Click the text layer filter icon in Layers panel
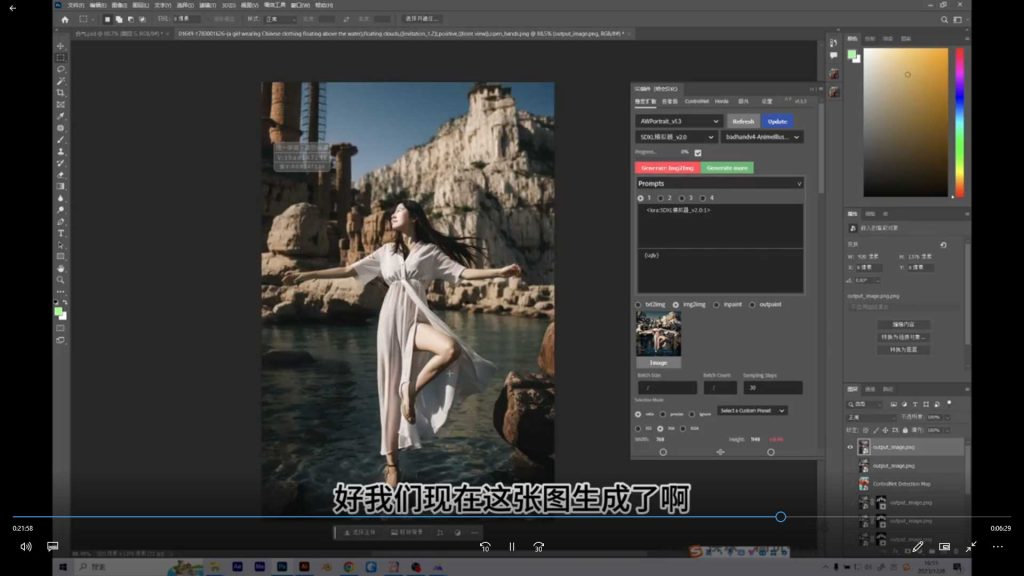Image resolution: width=1024 pixels, height=576 pixels. tap(916, 405)
